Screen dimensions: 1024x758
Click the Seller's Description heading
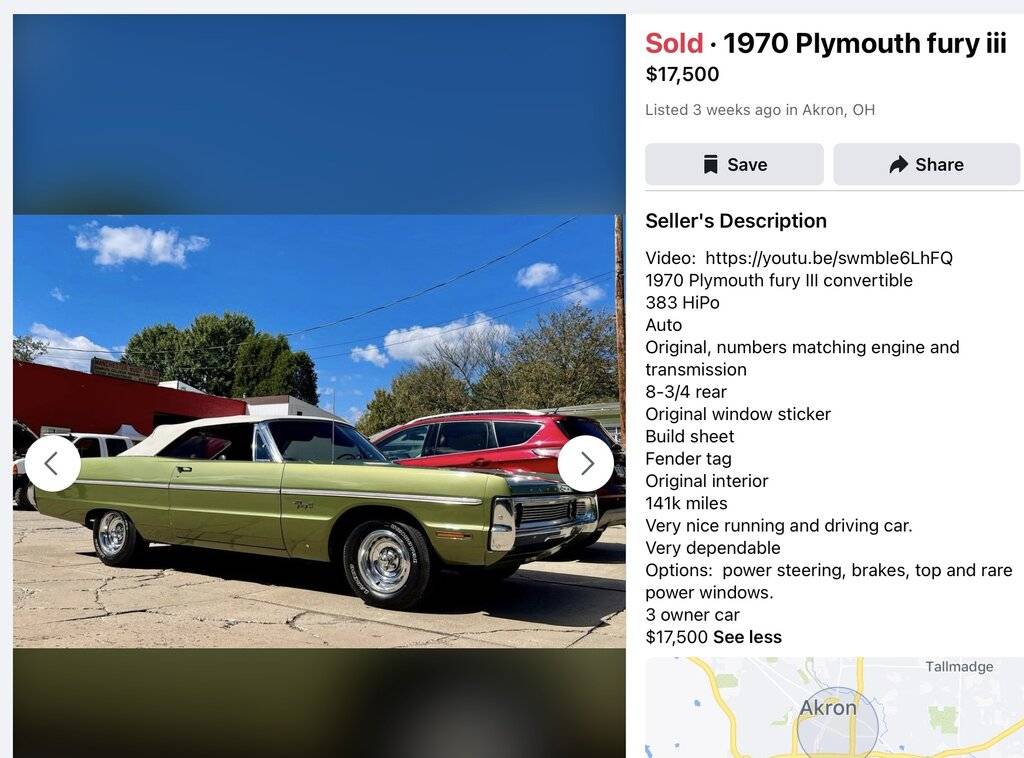coord(736,221)
